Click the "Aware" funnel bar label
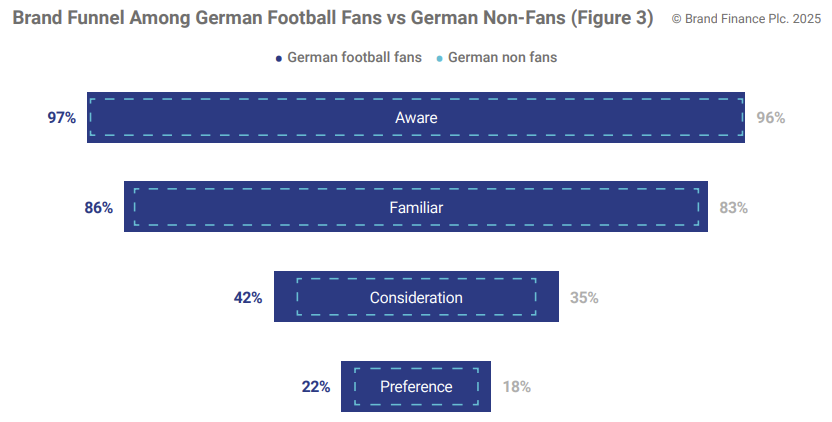The image size is (832, 422). click(416, 118)
